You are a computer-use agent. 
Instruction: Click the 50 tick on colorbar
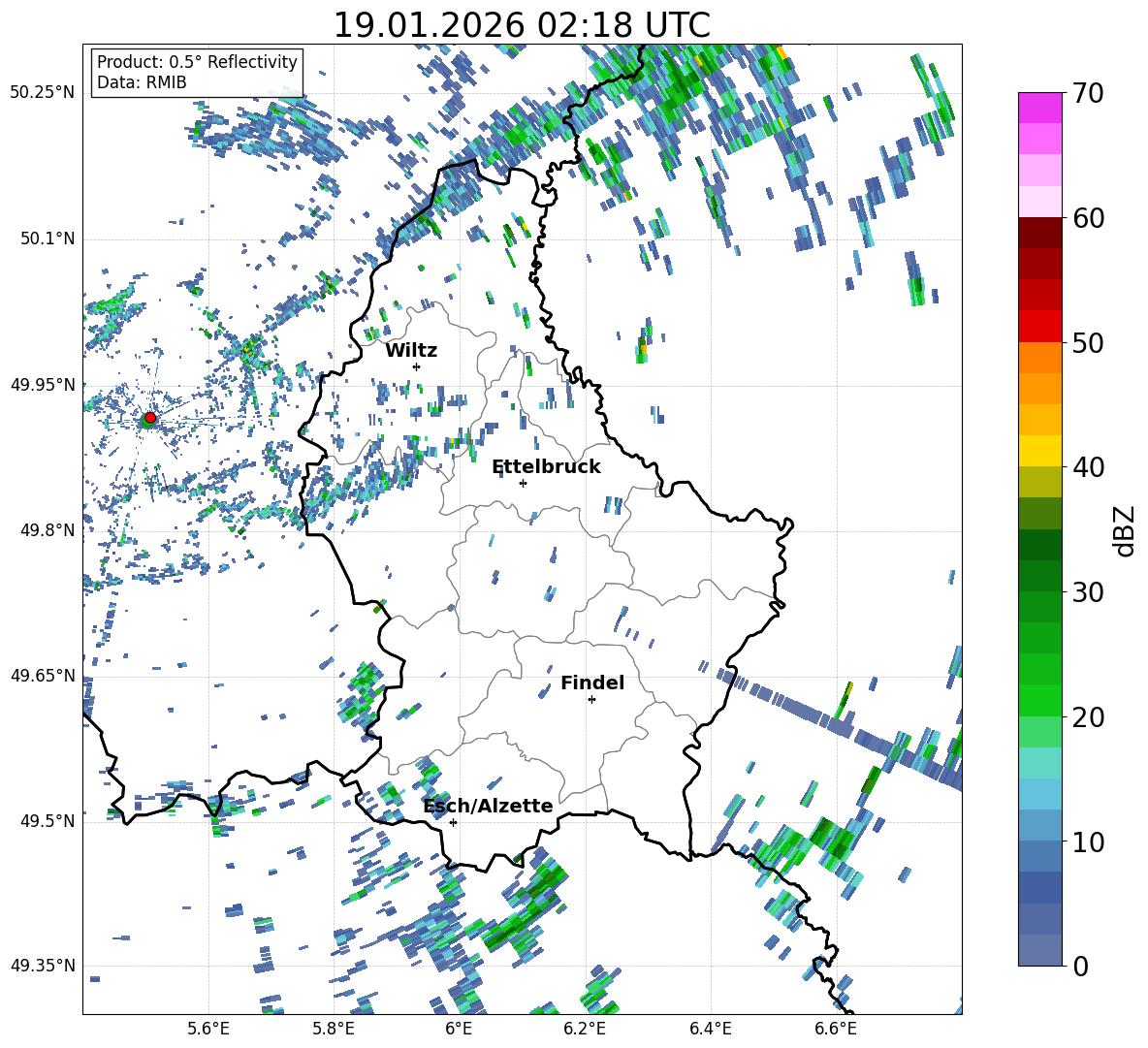[x=1087, y=343]
